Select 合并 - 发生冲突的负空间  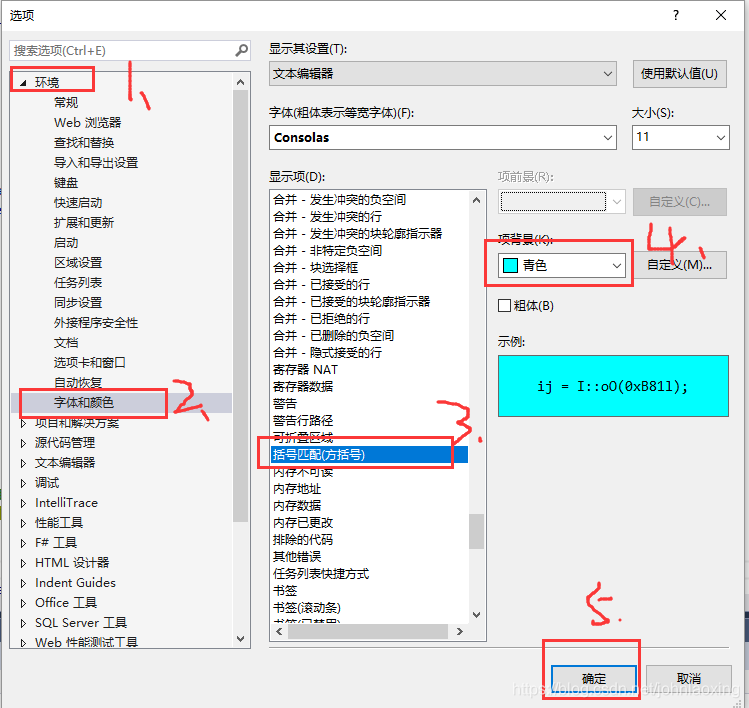(x=340, y=200)
